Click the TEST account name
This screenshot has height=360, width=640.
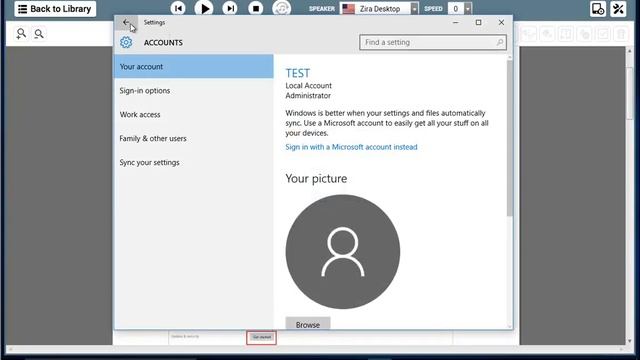pyautogui.click(x=298, y=73)
